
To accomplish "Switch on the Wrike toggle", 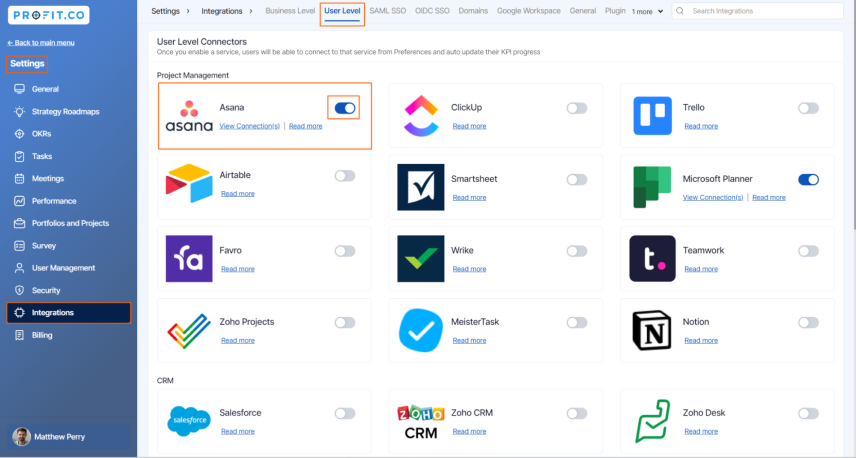I will tap(576, 251).
